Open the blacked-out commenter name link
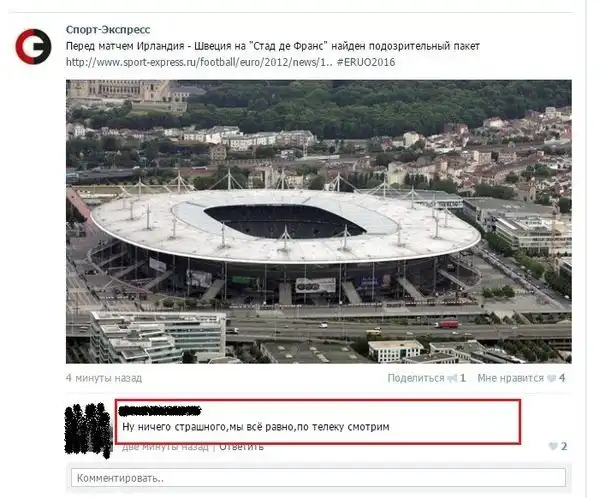 (x=160, y=411)
